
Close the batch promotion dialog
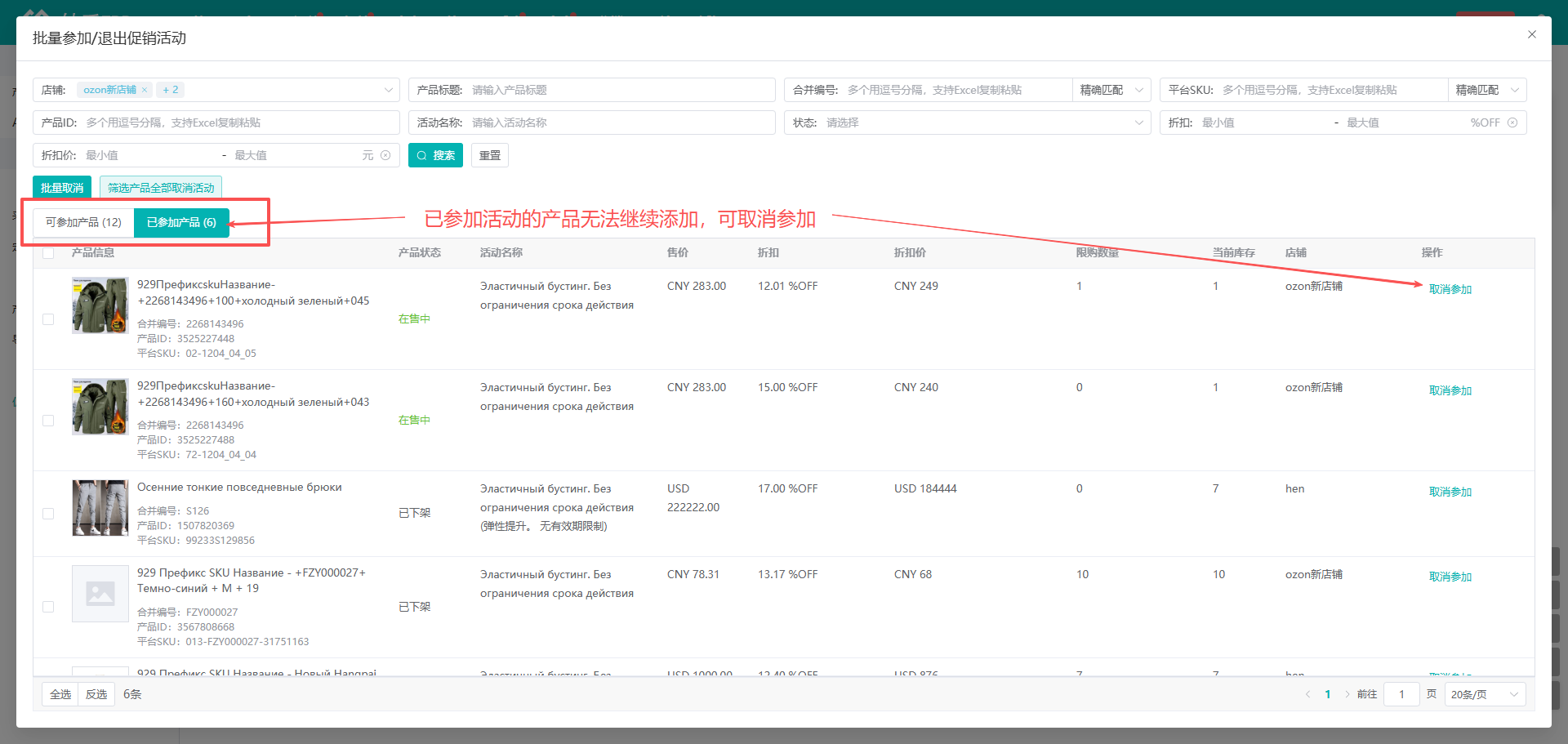(x=1531, y=34)
